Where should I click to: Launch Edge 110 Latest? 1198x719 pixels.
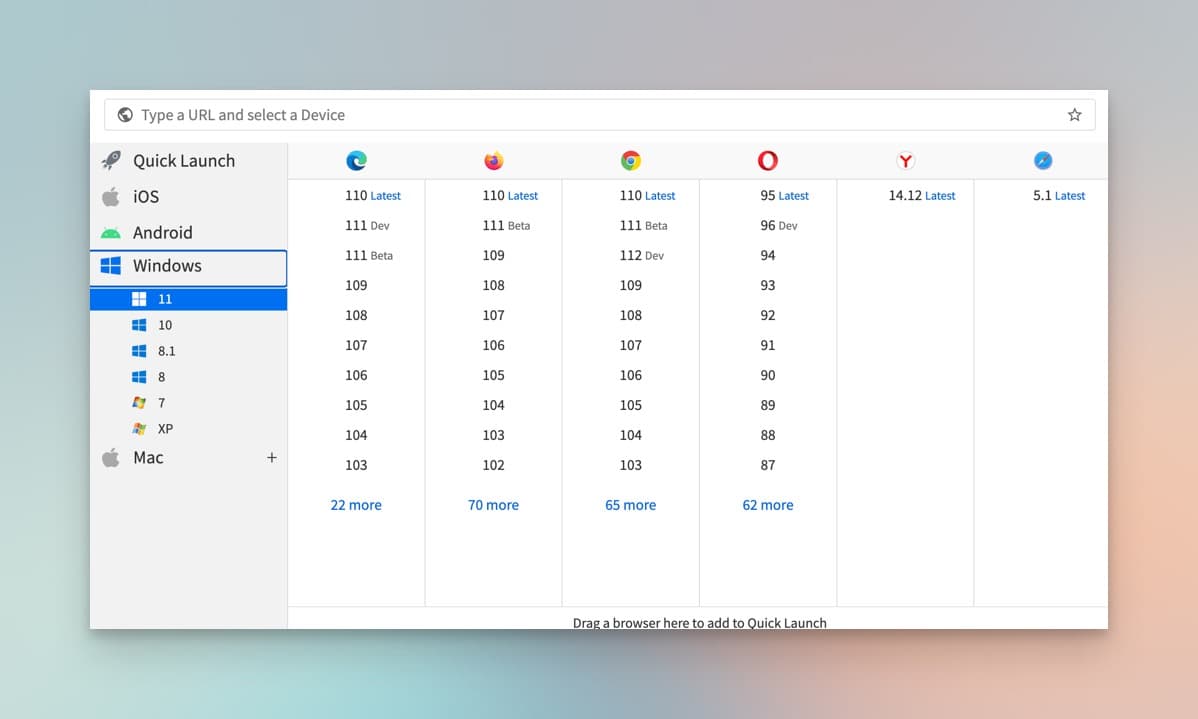coord(373,196)
